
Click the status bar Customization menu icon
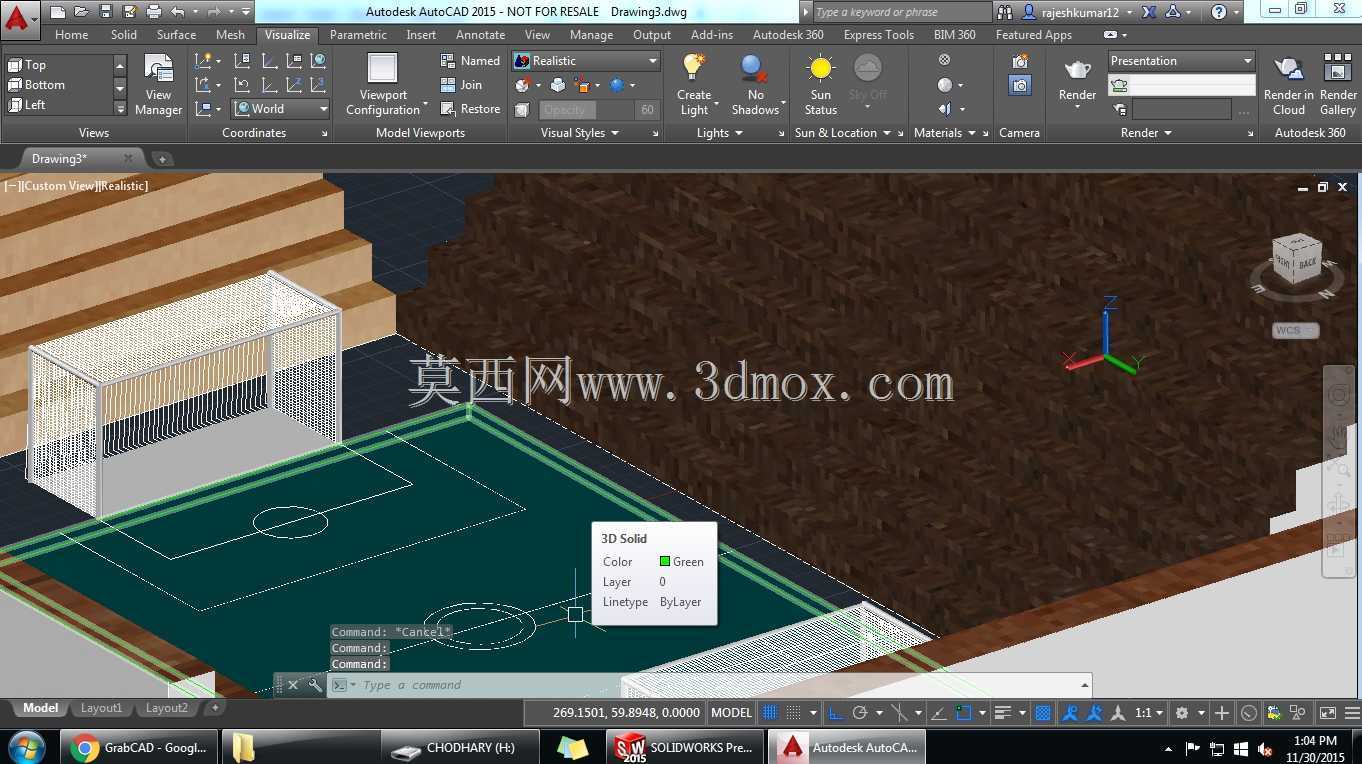pos(1350,713)
